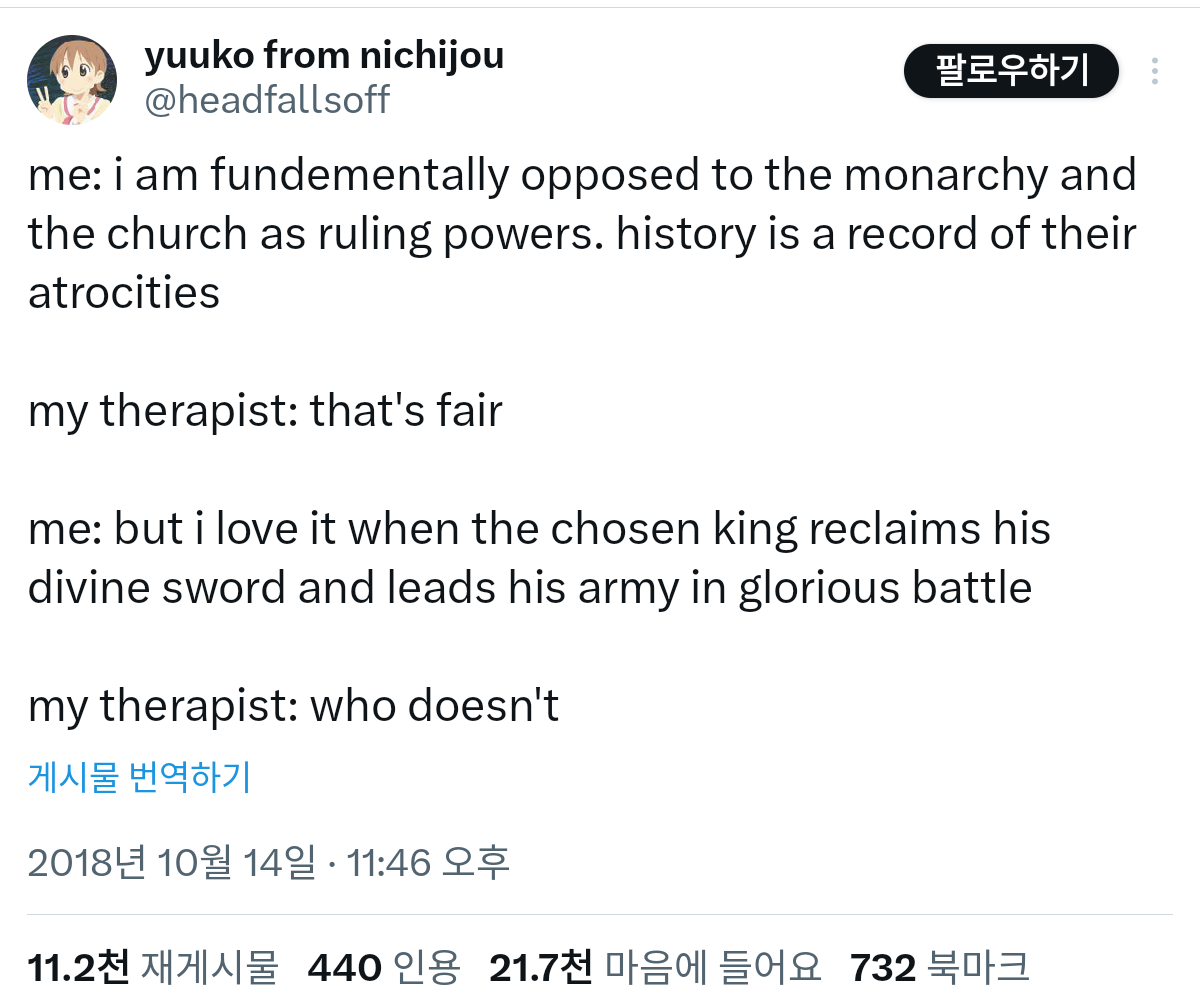The height and width of the screenshot is (994, 1200).
Task: Click the 팔로우하기 follow button
Action: 1011,71
